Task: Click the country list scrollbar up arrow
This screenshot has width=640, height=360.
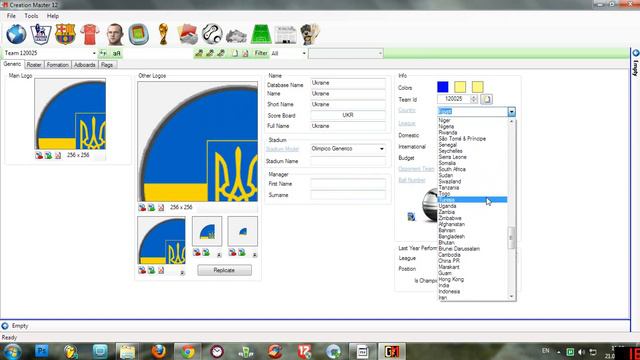Action: 511,121
